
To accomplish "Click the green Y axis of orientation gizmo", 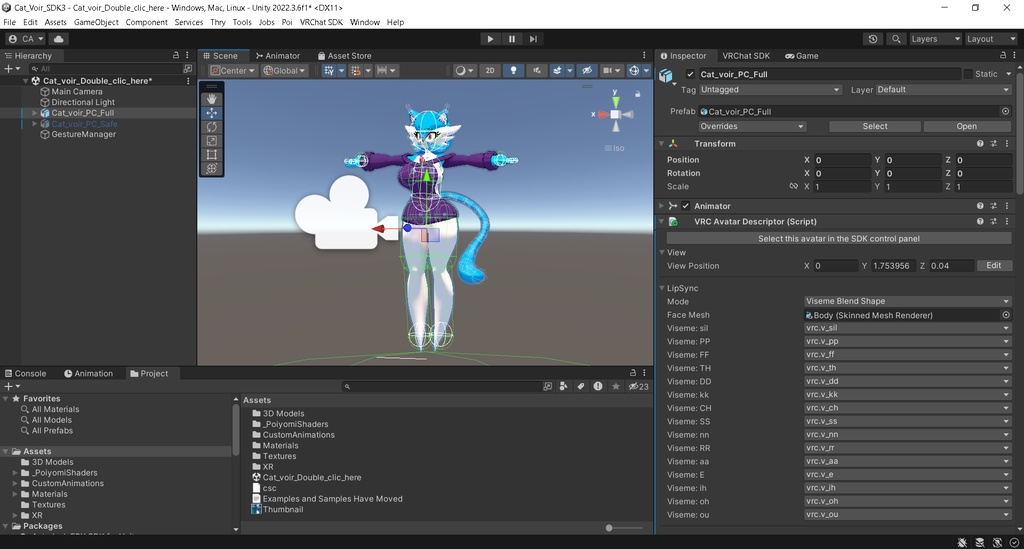I will click(615, 100).
